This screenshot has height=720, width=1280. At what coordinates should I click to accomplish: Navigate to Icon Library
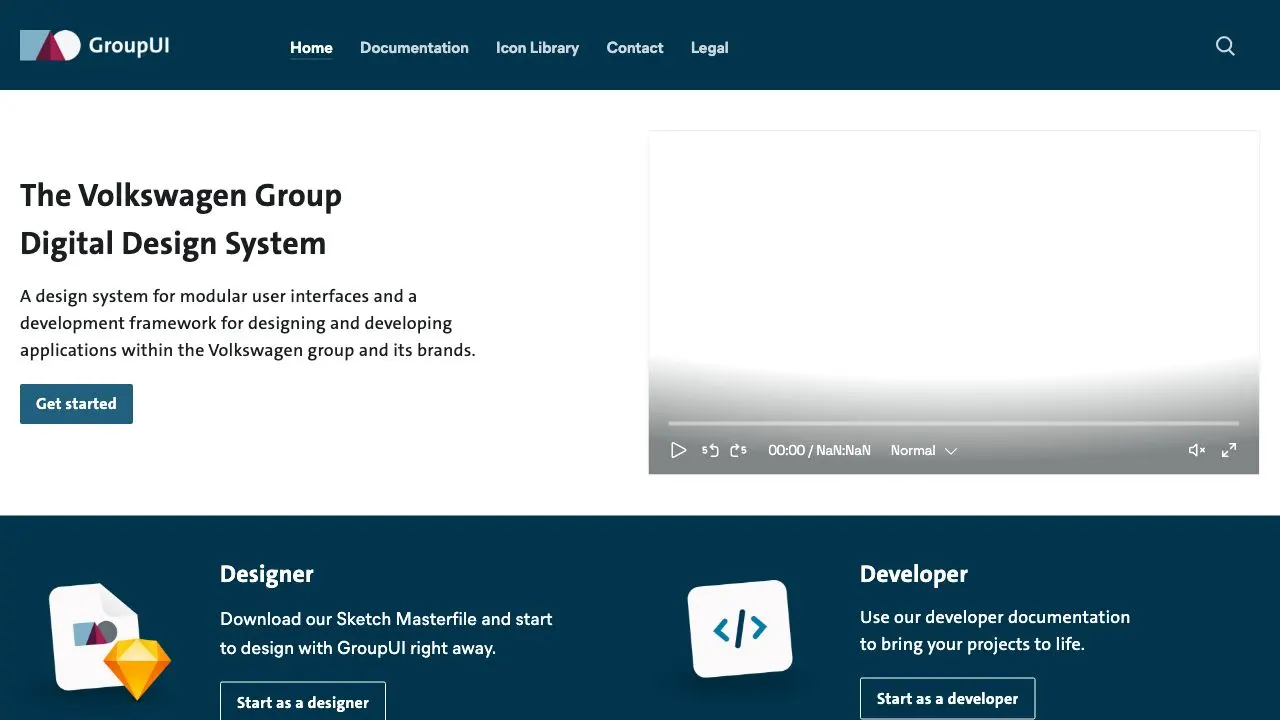coord(537,48)
